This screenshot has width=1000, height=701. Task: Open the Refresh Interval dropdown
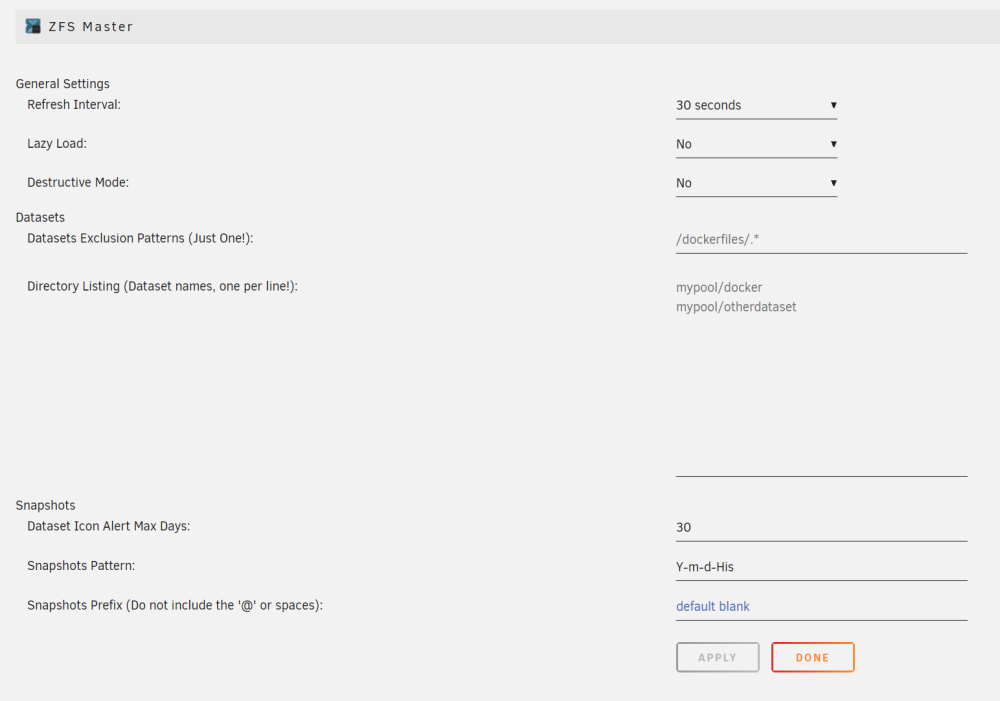(x=756, y=105)
